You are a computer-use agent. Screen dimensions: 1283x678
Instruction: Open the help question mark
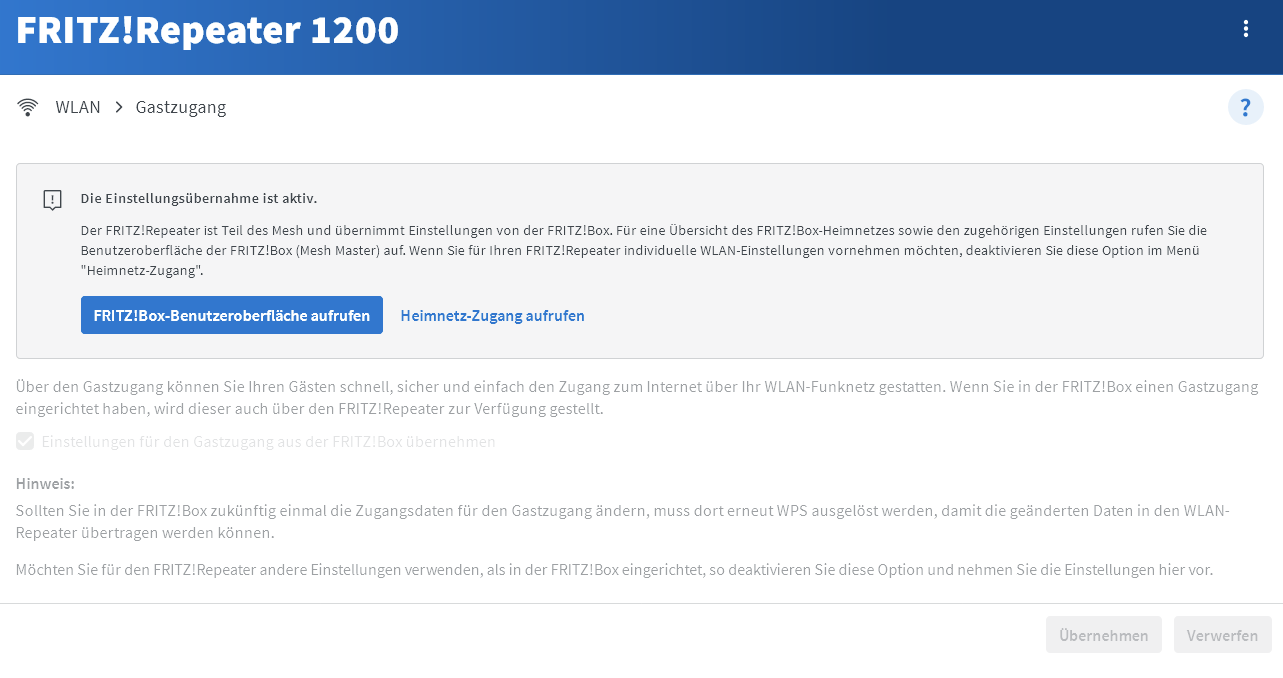1246,107
